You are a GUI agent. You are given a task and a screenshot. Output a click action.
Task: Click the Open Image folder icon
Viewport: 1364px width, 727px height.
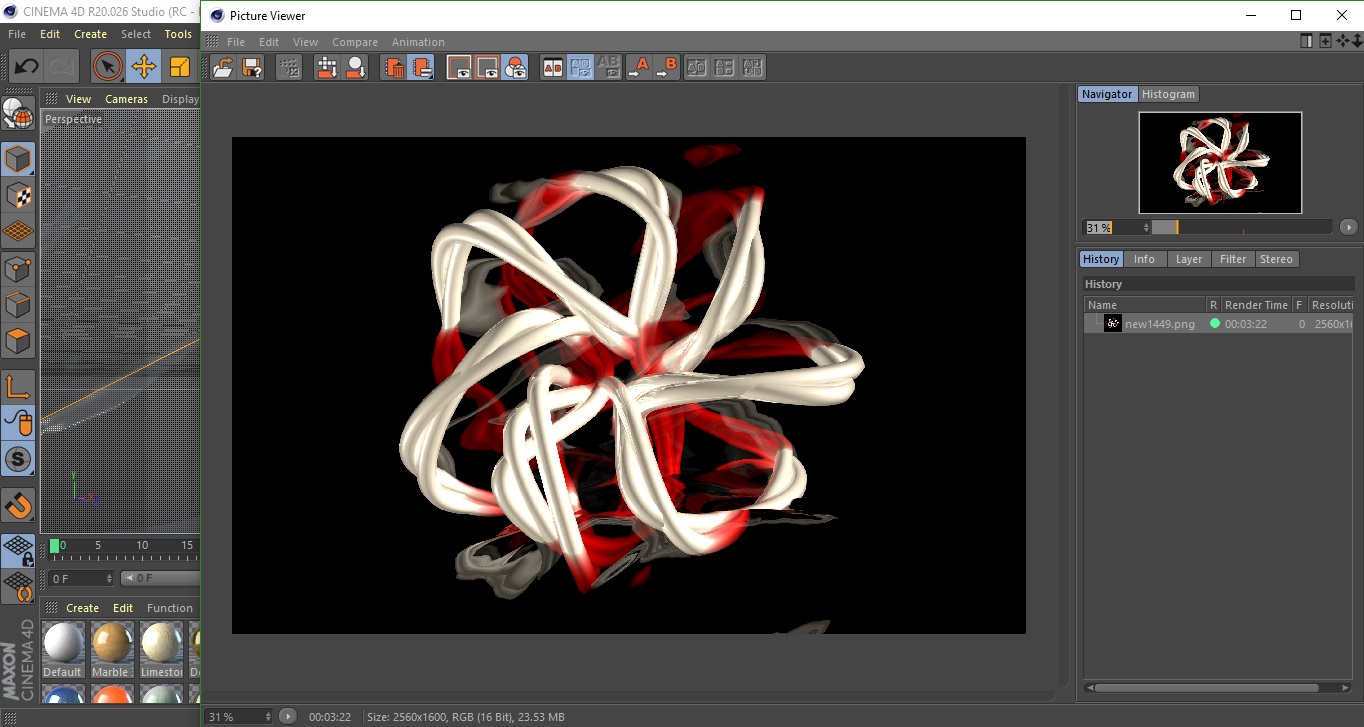coord(223,68)
